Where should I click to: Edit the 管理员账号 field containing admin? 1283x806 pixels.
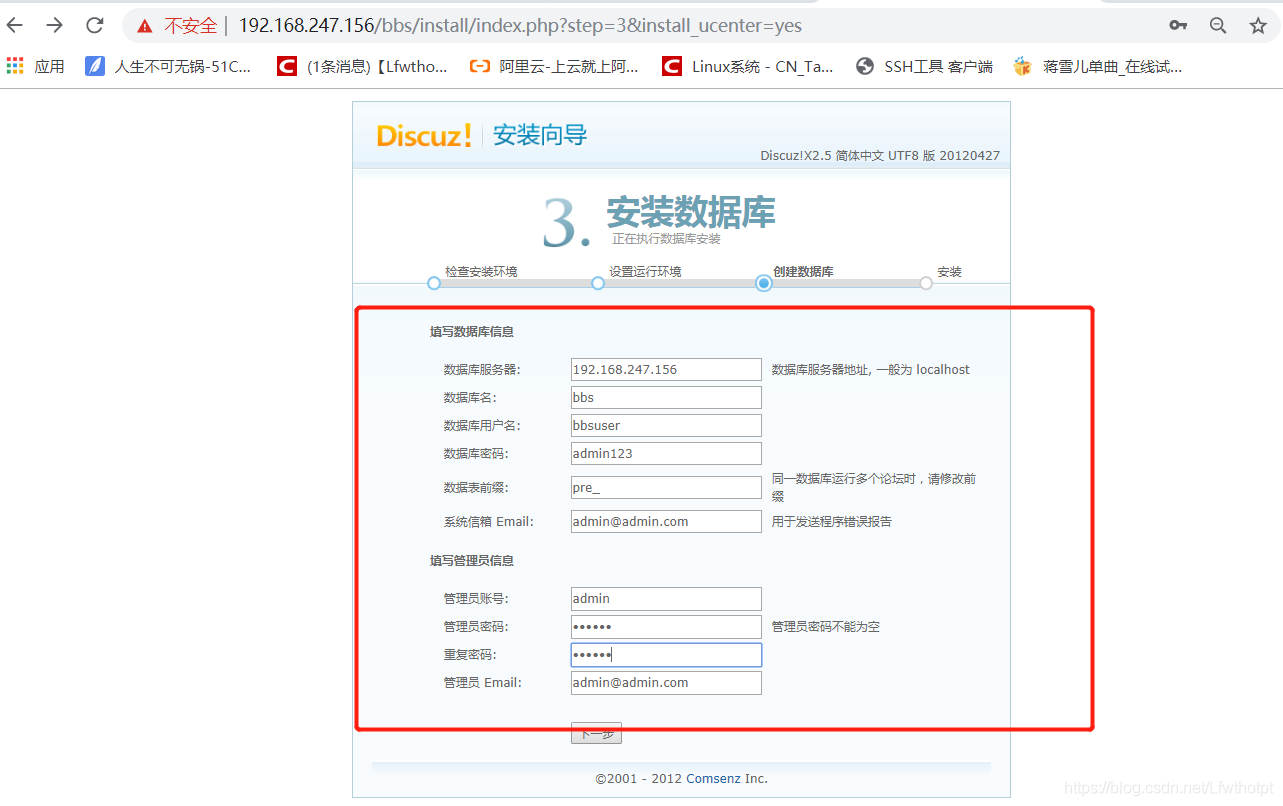click(666, 598)
